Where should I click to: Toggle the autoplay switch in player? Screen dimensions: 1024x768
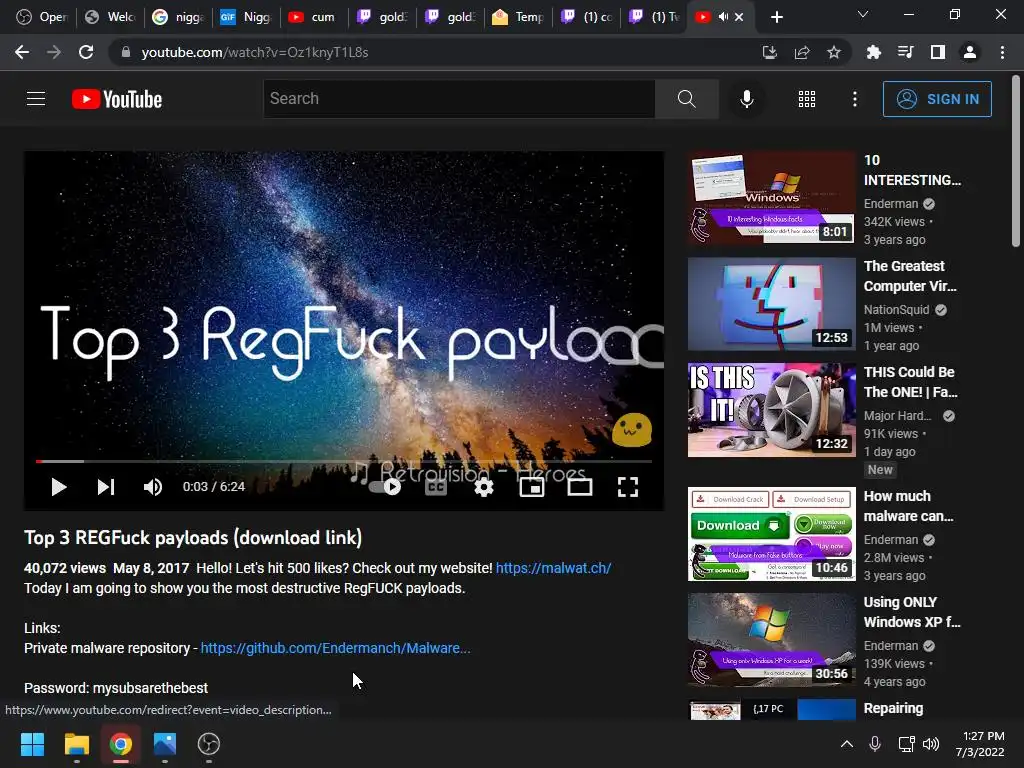[x=385, y=487]
